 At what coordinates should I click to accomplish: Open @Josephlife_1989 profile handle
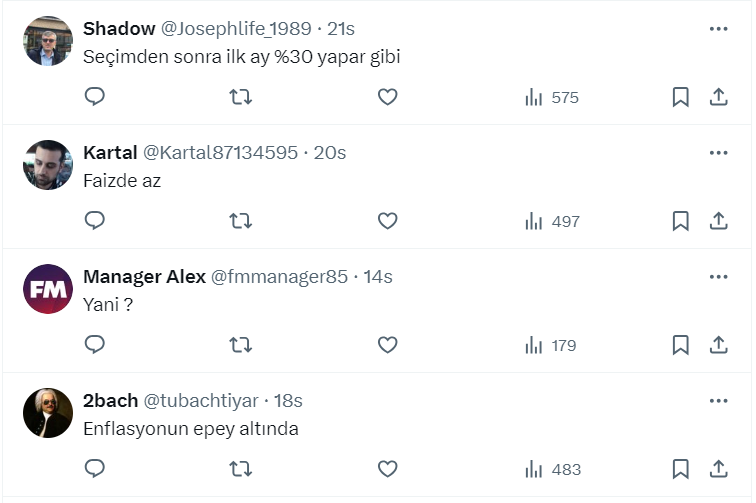tap(236, 29)
